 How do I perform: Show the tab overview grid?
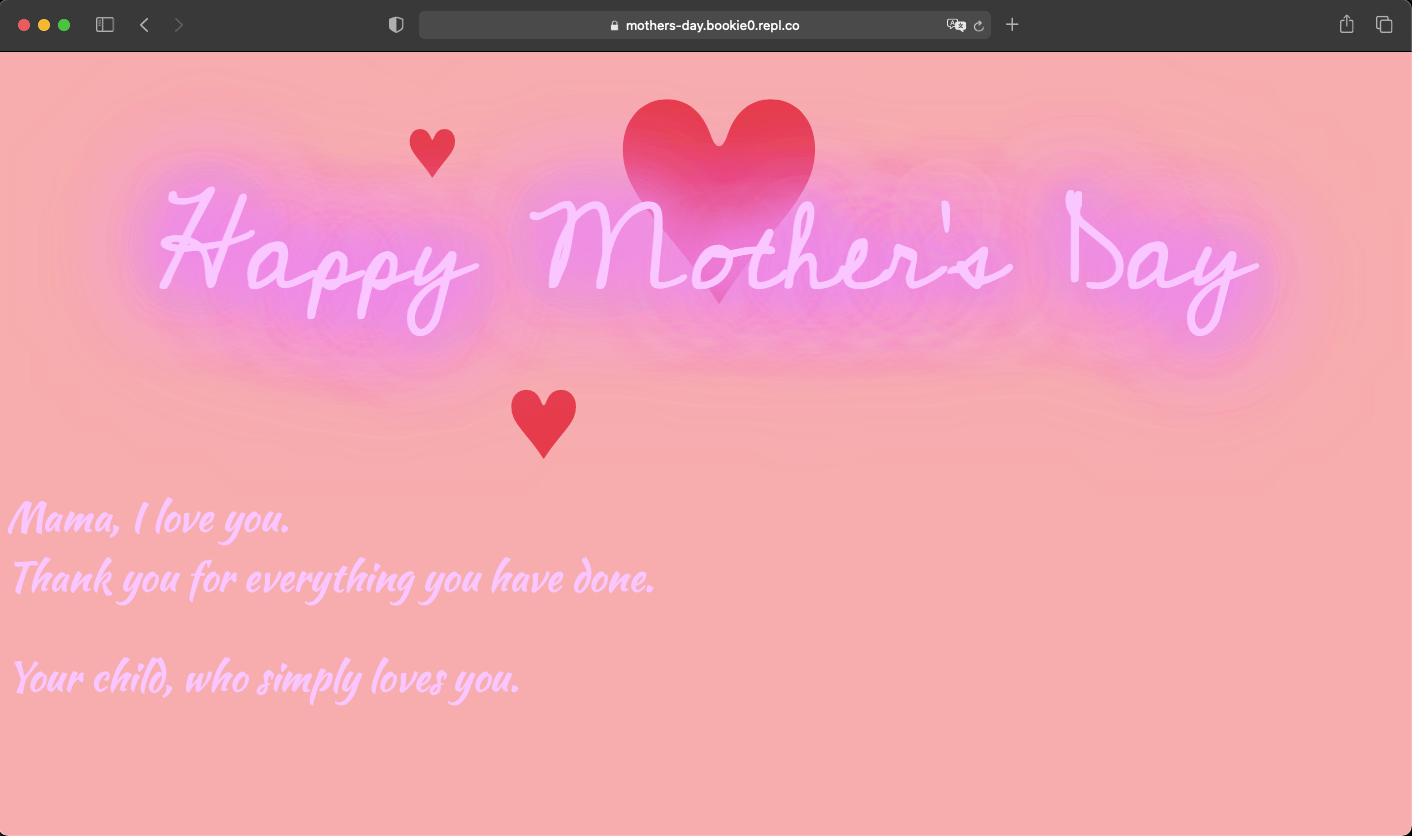1384,24
